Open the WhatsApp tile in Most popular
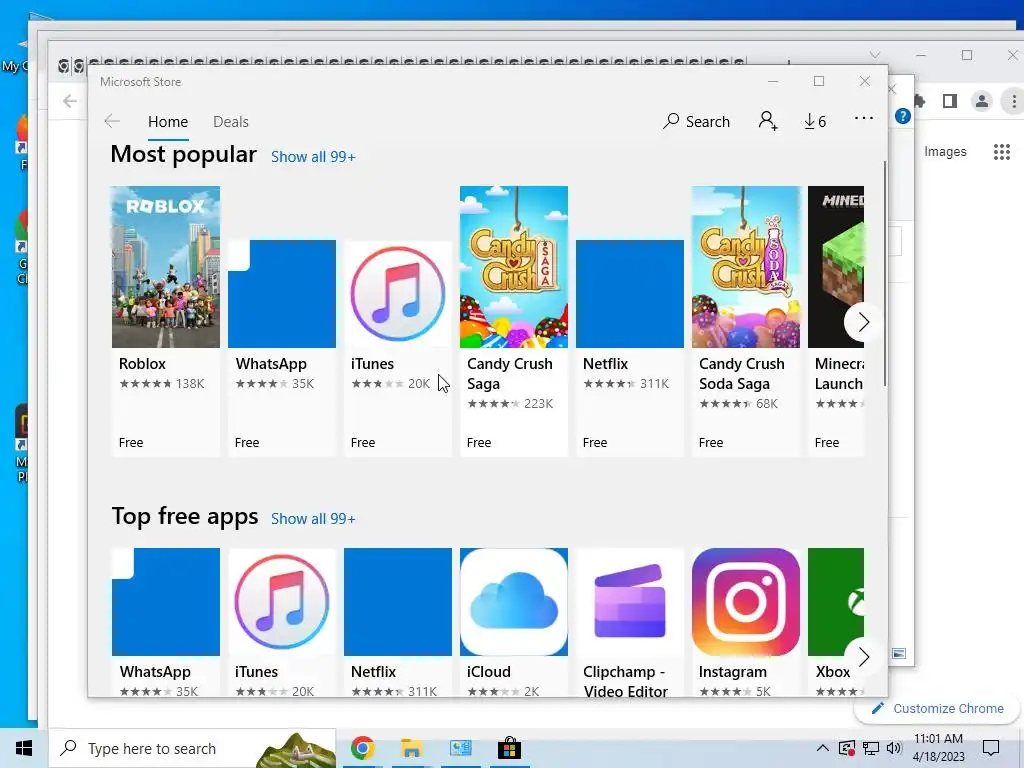Screen dimensions: 1024x768 (282, 294)
